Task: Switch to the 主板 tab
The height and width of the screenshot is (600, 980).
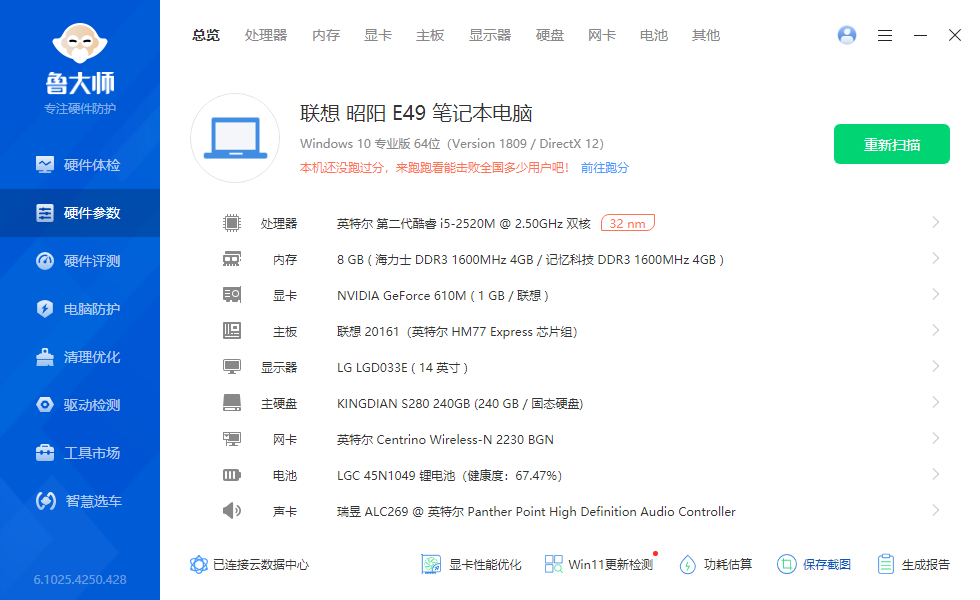Action: [430, 35]
